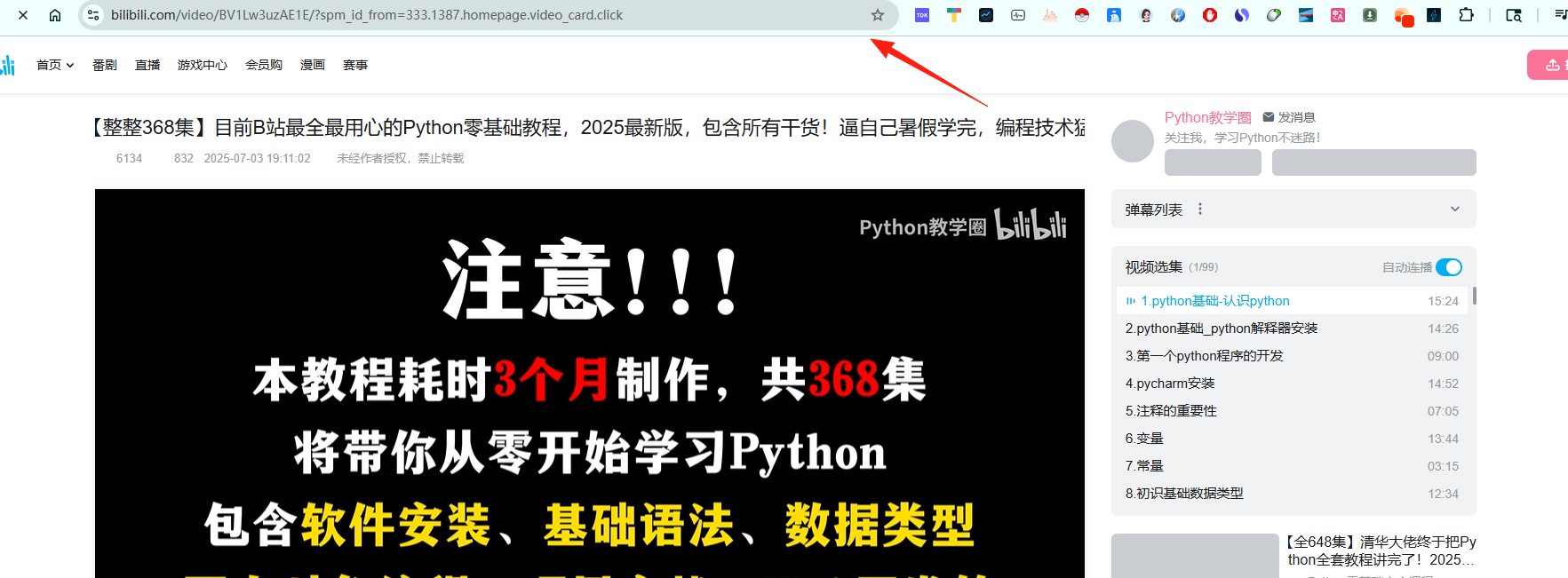Go to the 番剧 section
1568x578 pixels.
point(105,65)
